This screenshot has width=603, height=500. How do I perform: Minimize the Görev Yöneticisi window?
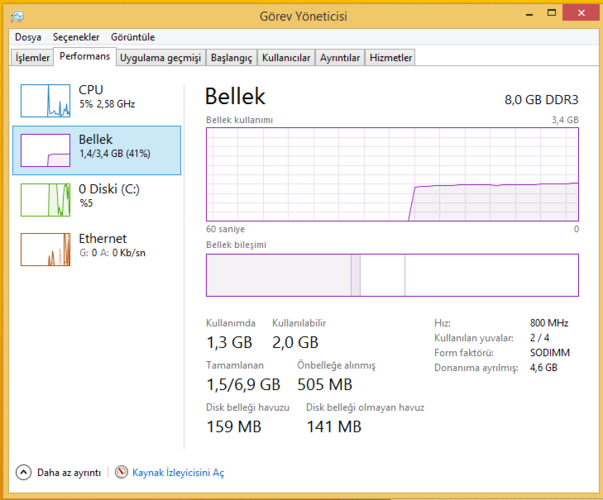(530, 14)
